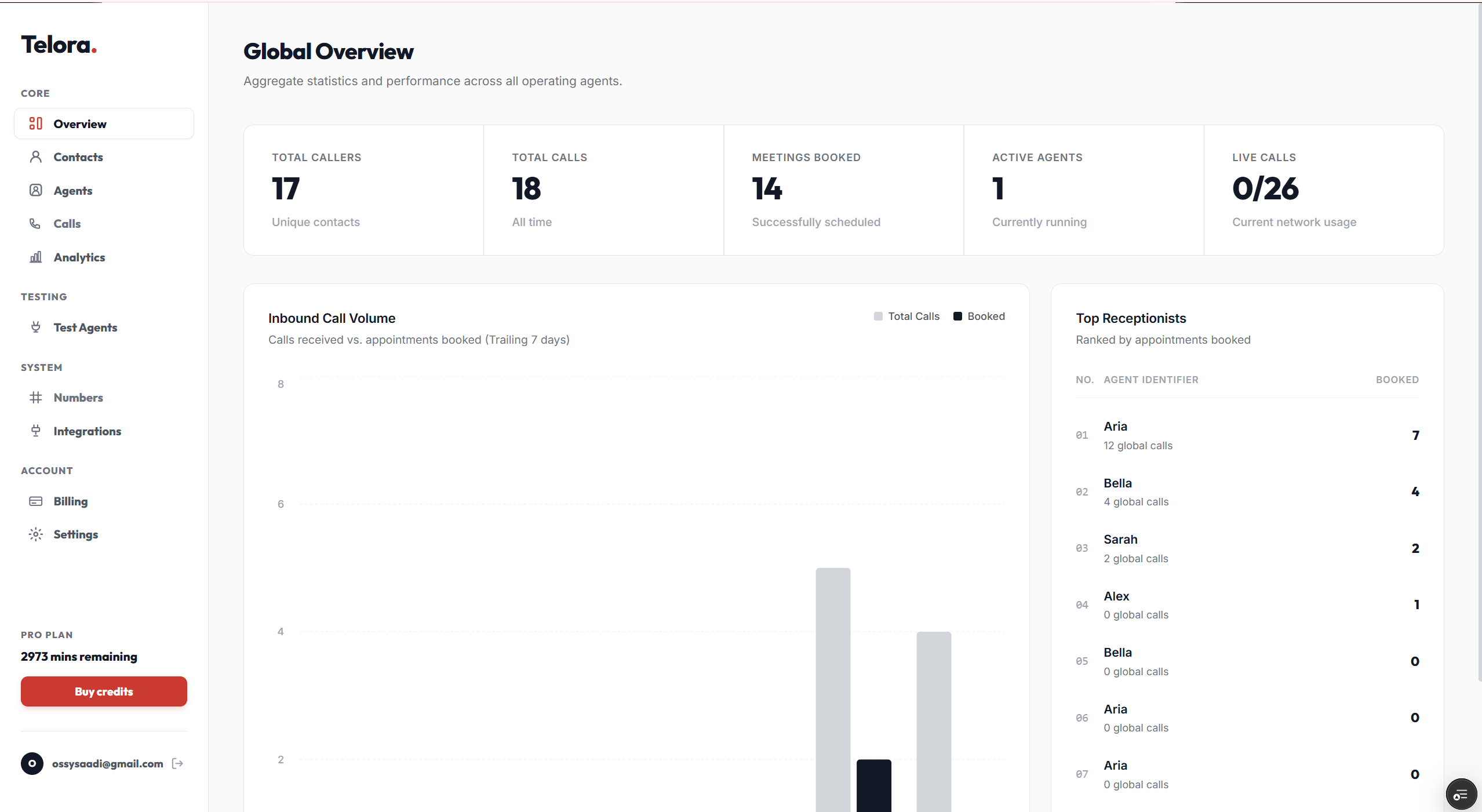
Task: Open the floating widget icon at bottom right
Action: 1461,794
